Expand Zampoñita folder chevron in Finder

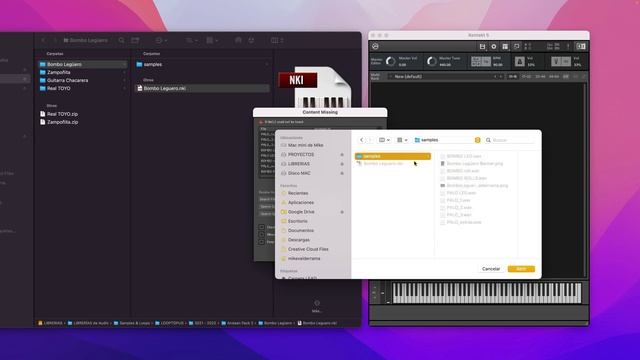[x=124, y=72]
